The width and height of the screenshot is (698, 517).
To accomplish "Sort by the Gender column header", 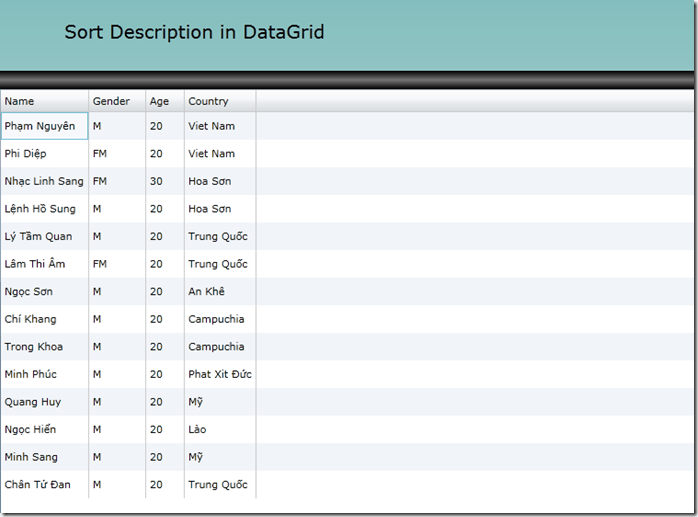I will pyautogui.click(x=116, y=101).
